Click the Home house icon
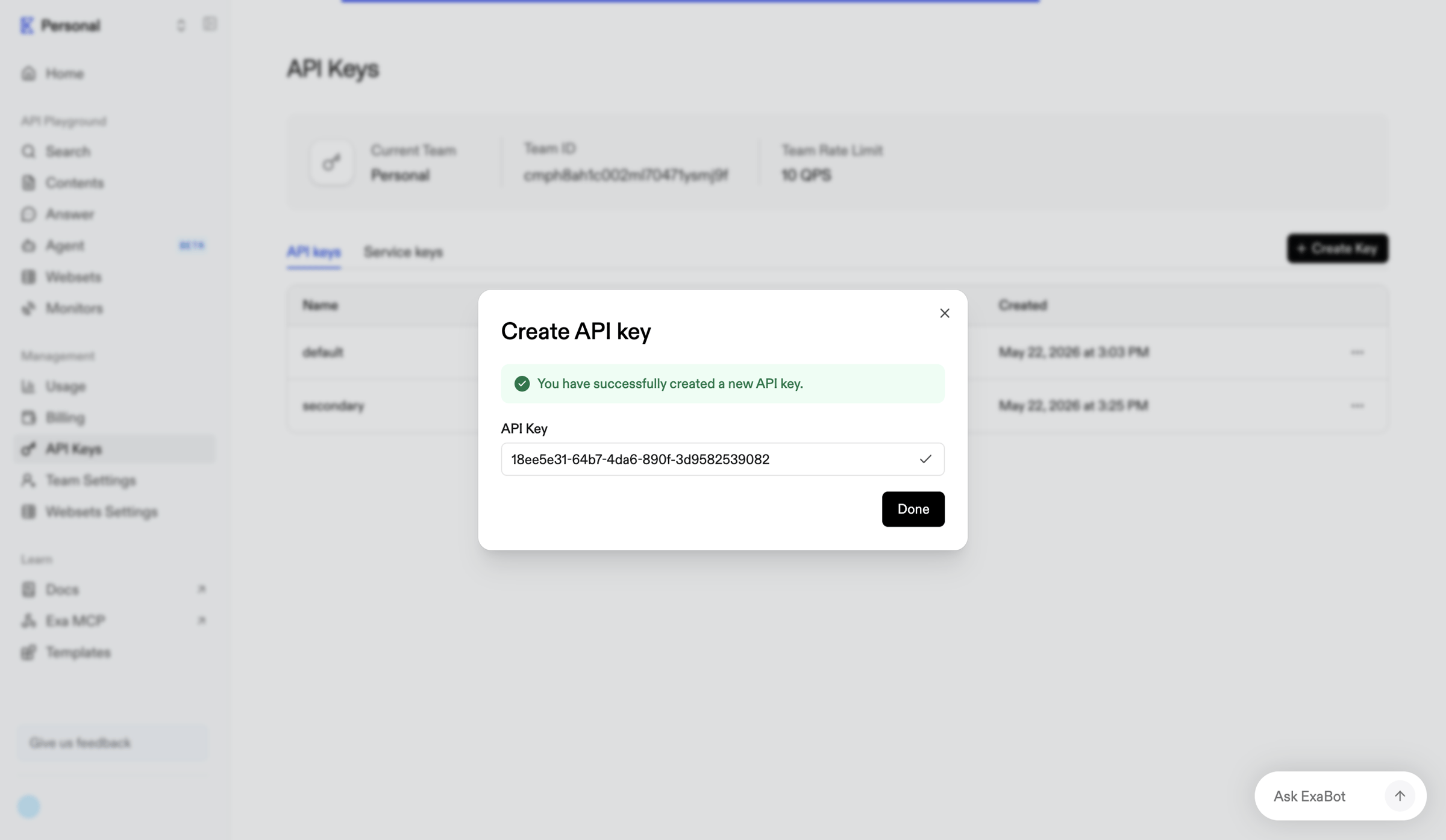 (x=28, y=73)
